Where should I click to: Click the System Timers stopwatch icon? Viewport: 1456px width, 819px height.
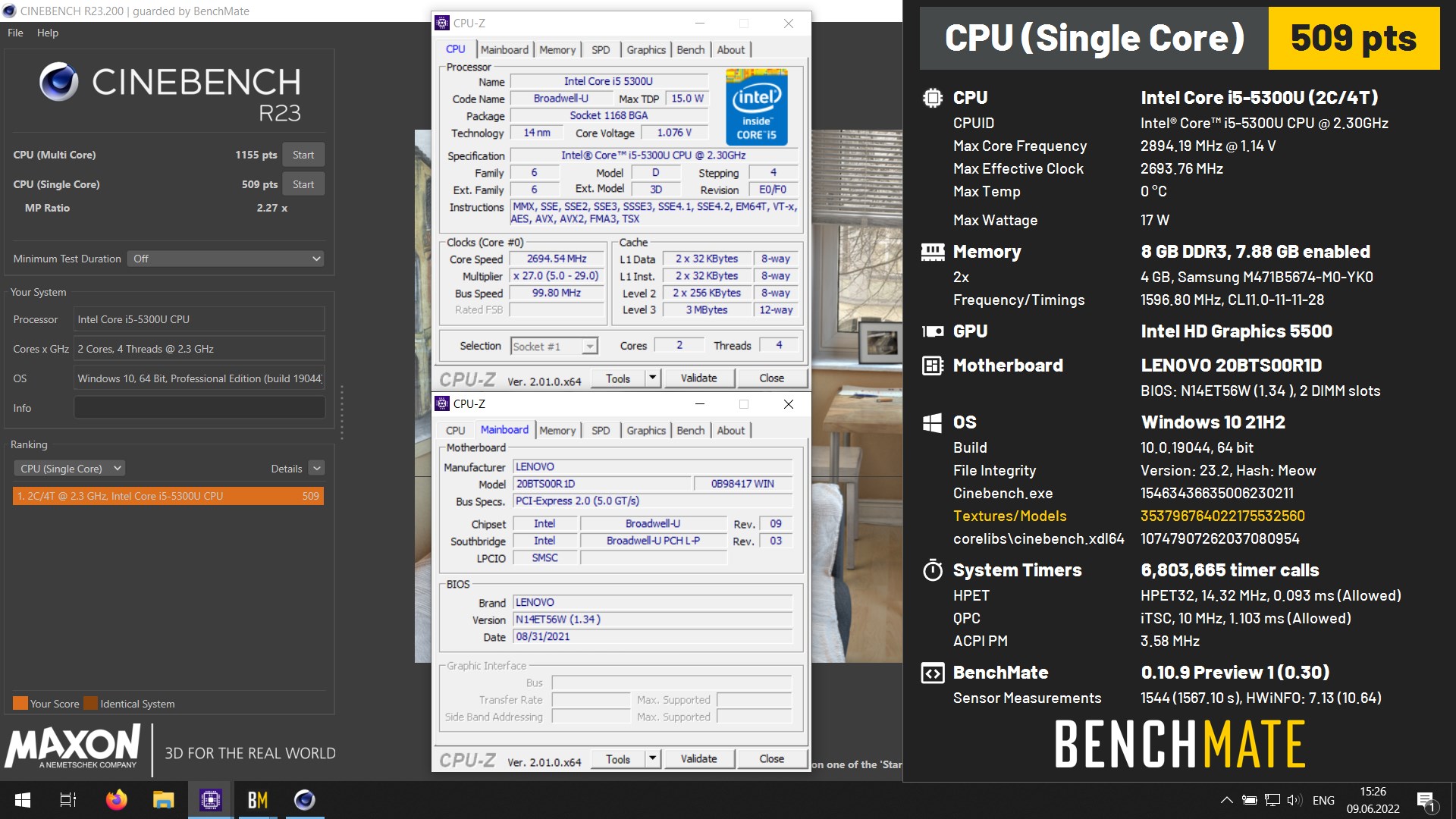pos(933,570)
